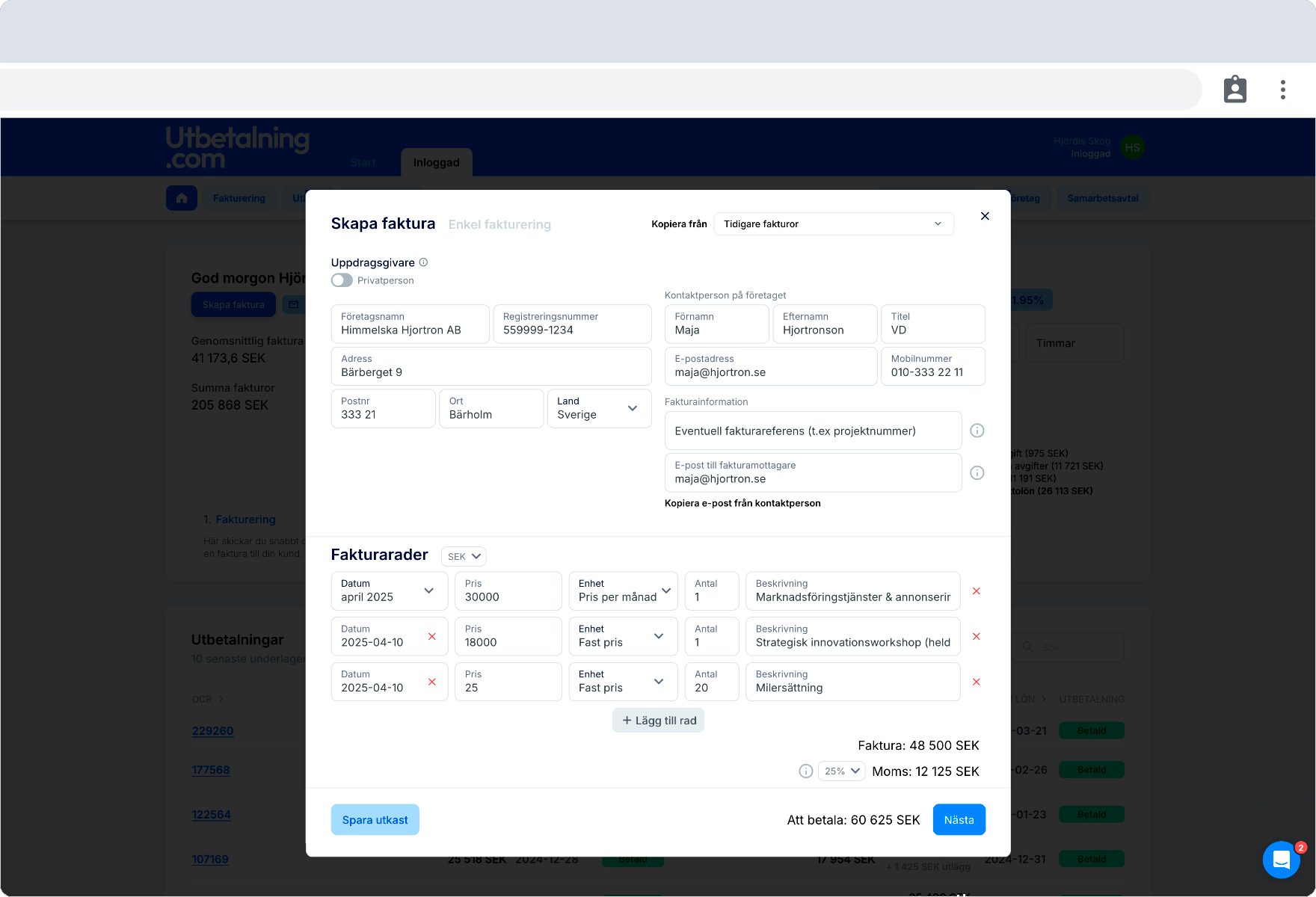1316x897 pixels.
Task: Open OCR link 177568
Action: coord(211,770)
